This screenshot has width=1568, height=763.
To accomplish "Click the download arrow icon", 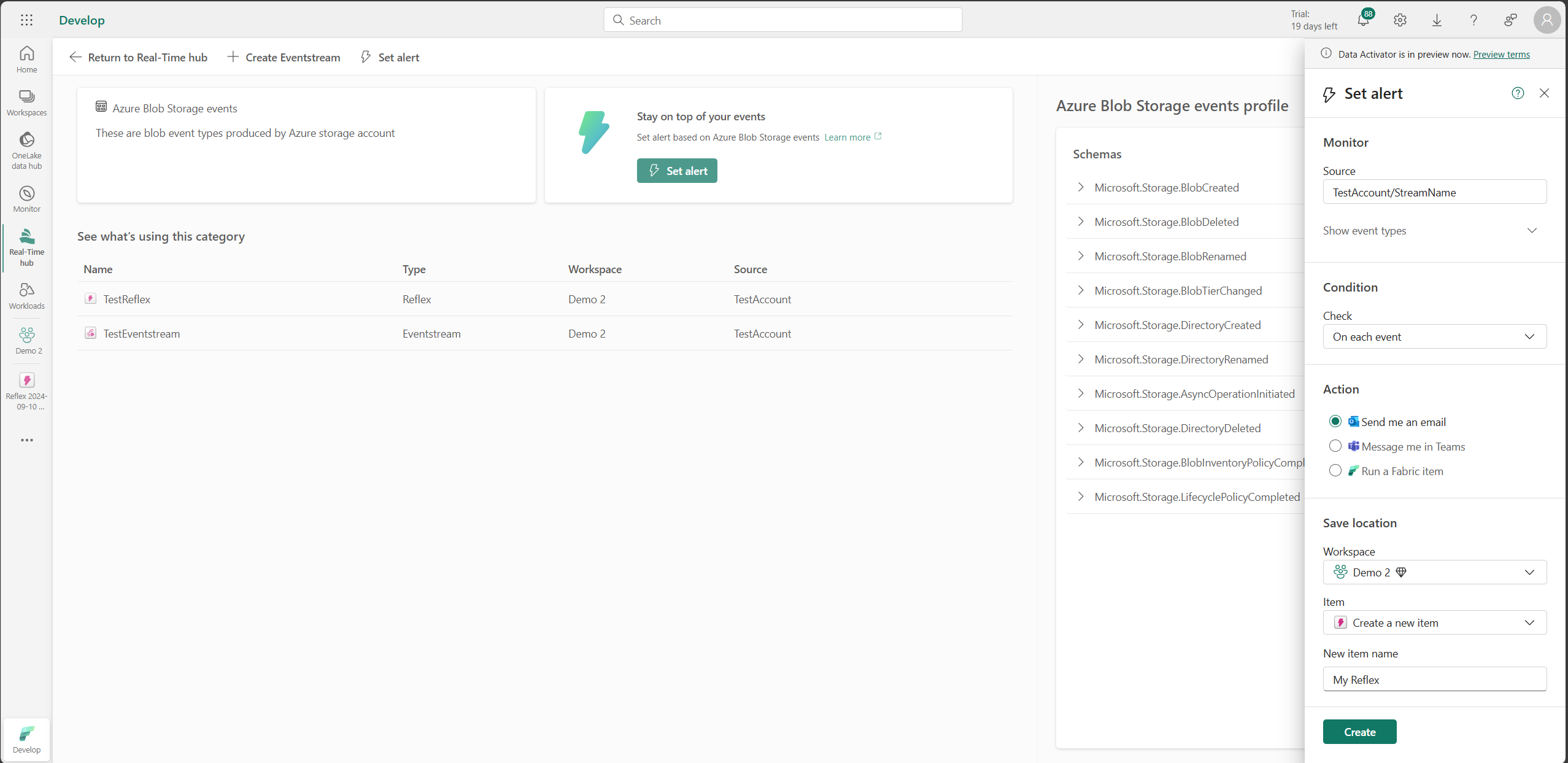I will (1437, 20).
